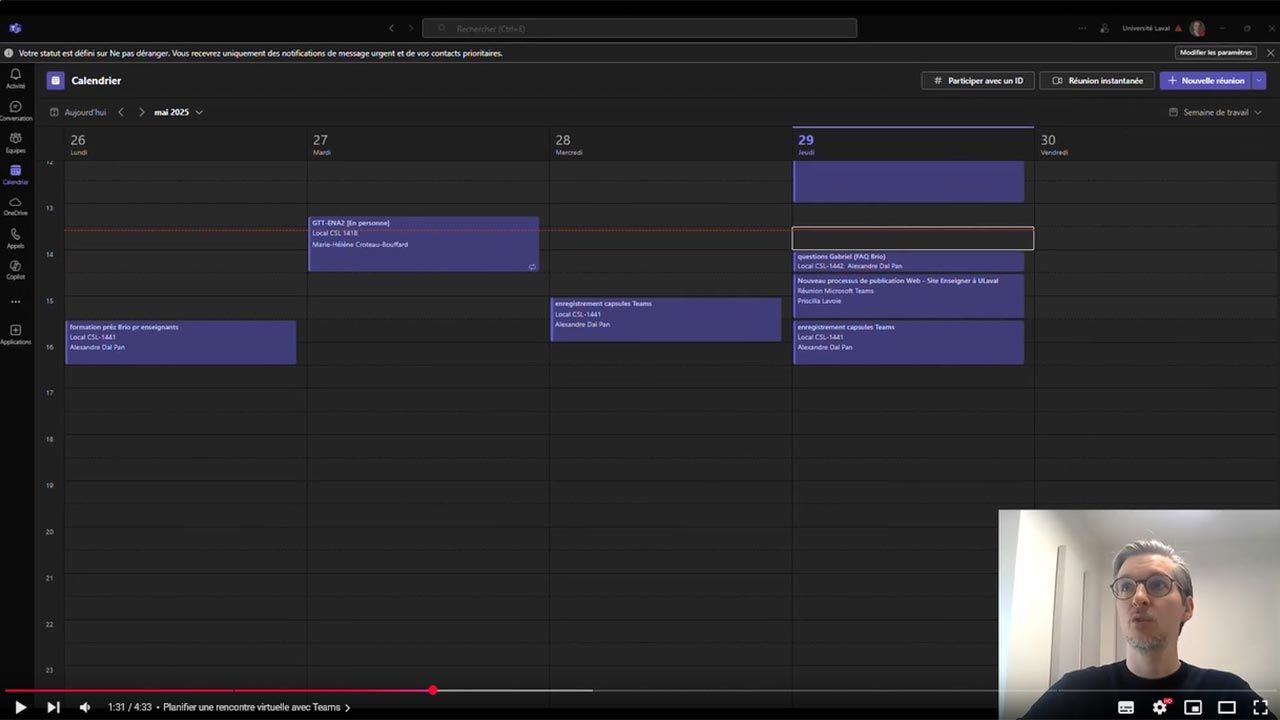Image resolution: width=1280 pixels, height=720 pixels.
Task: Open Nouveau processus de publication Web event
Action: pyautogui.click(x=909, y=296)
